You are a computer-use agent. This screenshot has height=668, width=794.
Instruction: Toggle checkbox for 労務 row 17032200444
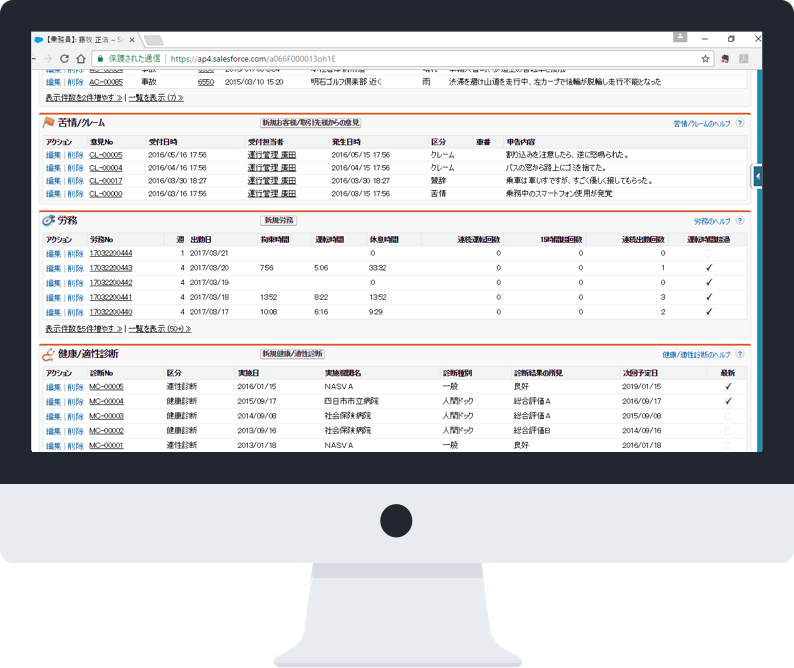click(708, 253)
